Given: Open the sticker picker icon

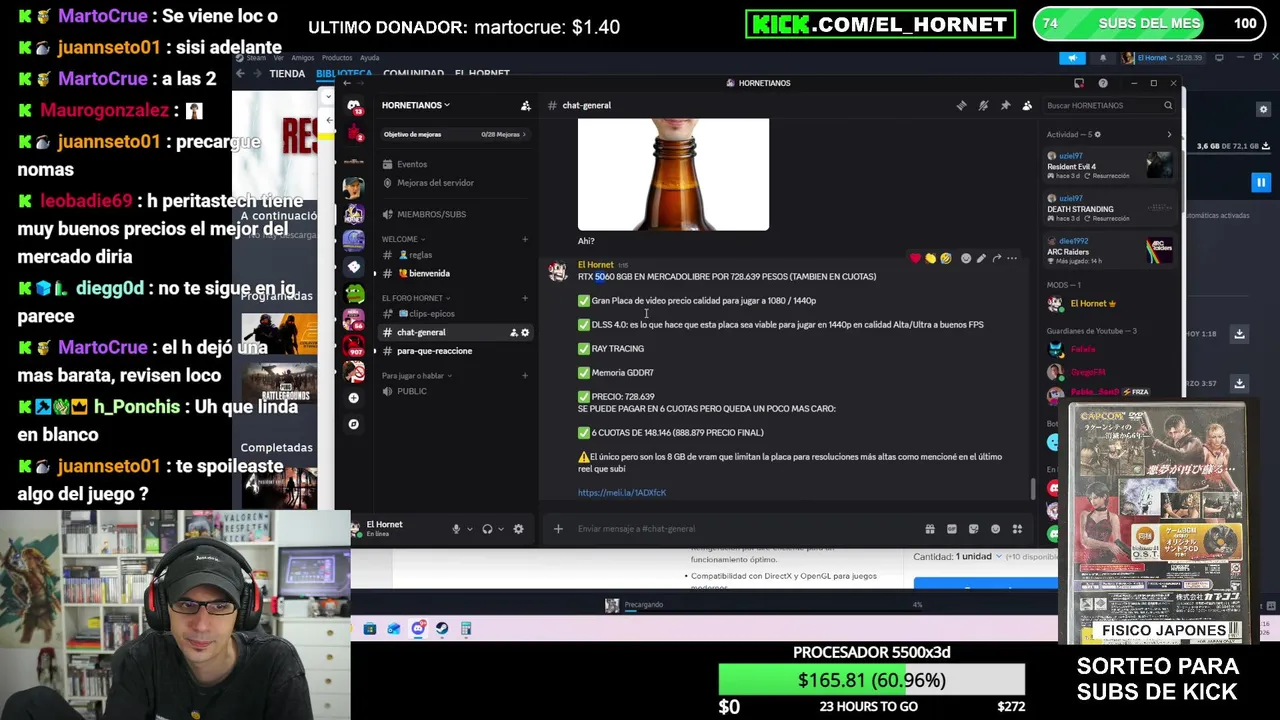Looking at the screenshot, I should (x=973, y=529).
